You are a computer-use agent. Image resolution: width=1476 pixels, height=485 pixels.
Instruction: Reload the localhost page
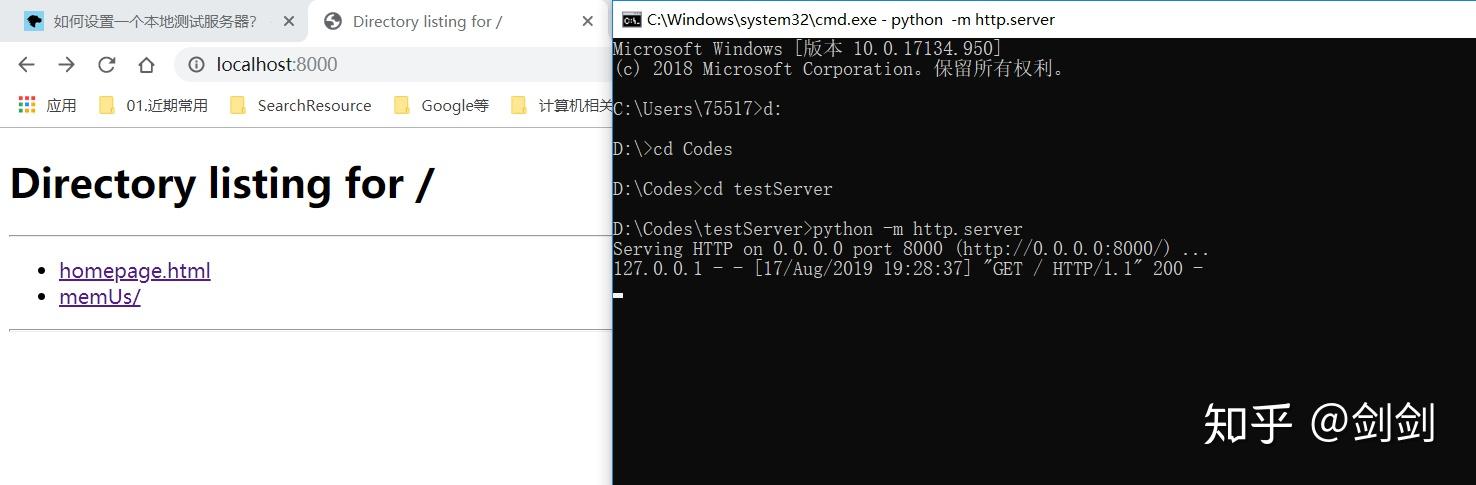(106, 64)
